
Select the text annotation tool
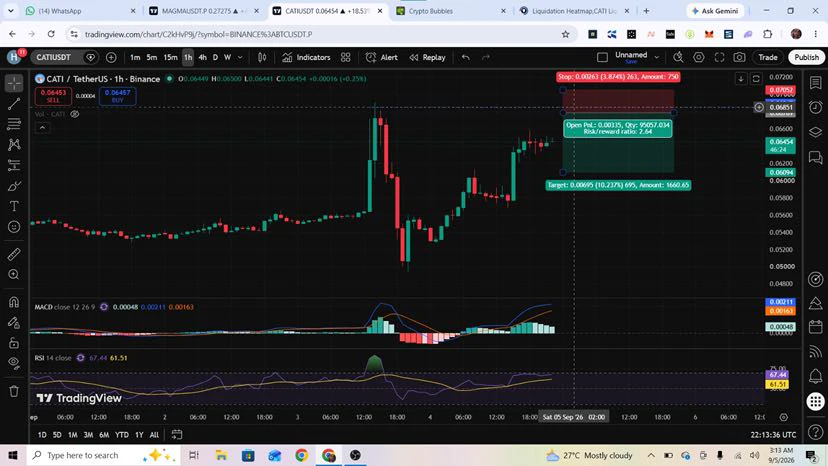14,206
